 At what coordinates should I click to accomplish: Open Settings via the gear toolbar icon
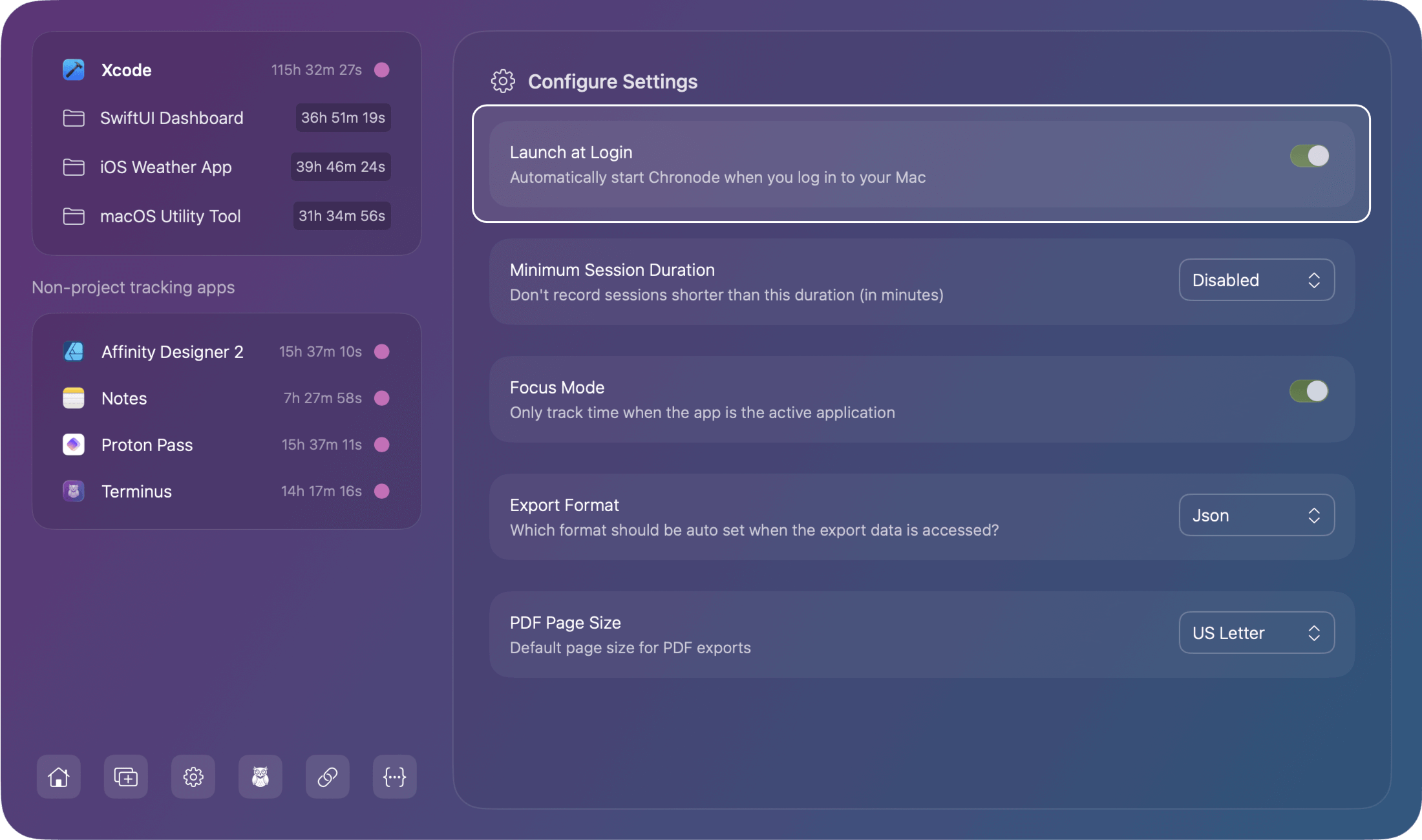pos(193,777)
